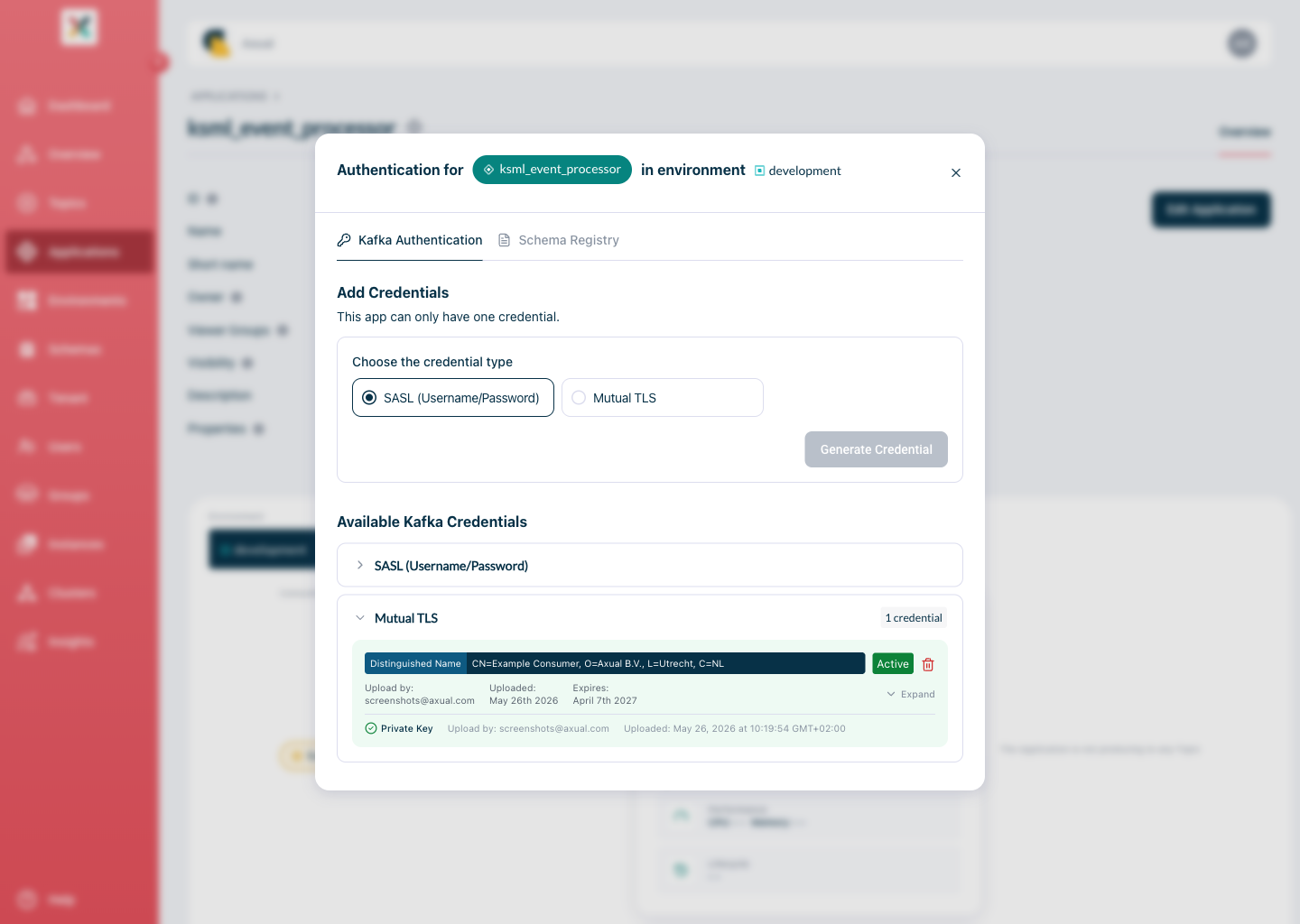Select the 'CN=Example Consumer' distinguished name value
Image resolution: width=1300 pixels, height=924 pixels.
[x=598, y=664]
